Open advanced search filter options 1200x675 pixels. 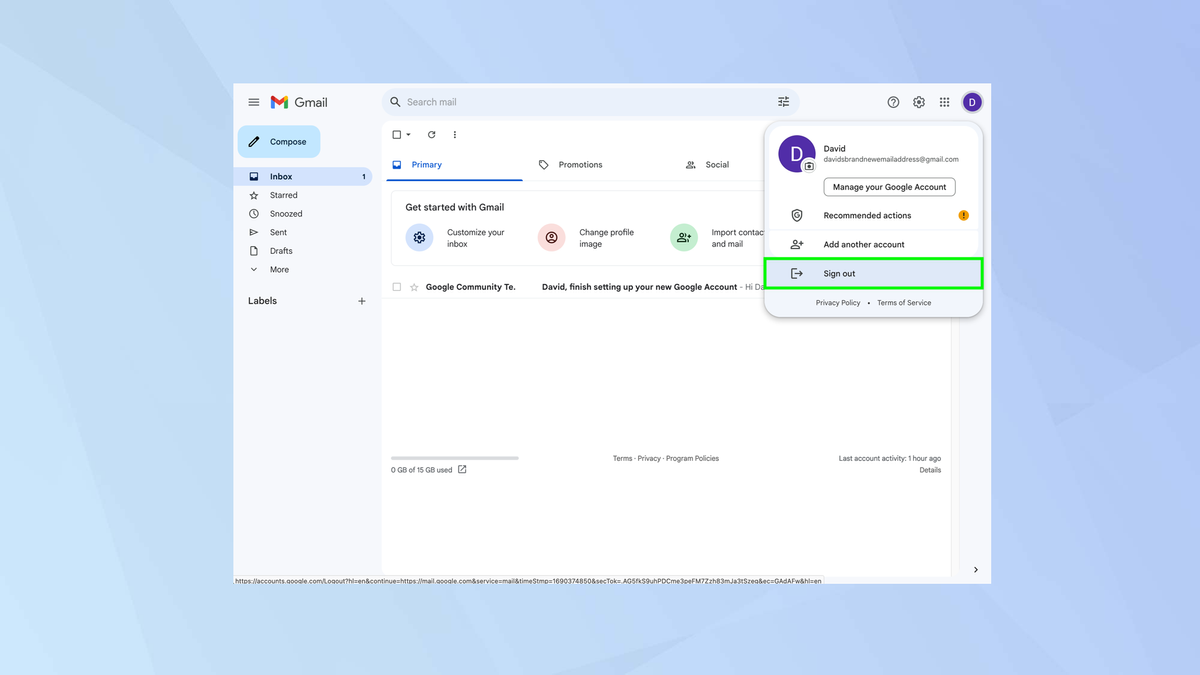click(784, 101)
